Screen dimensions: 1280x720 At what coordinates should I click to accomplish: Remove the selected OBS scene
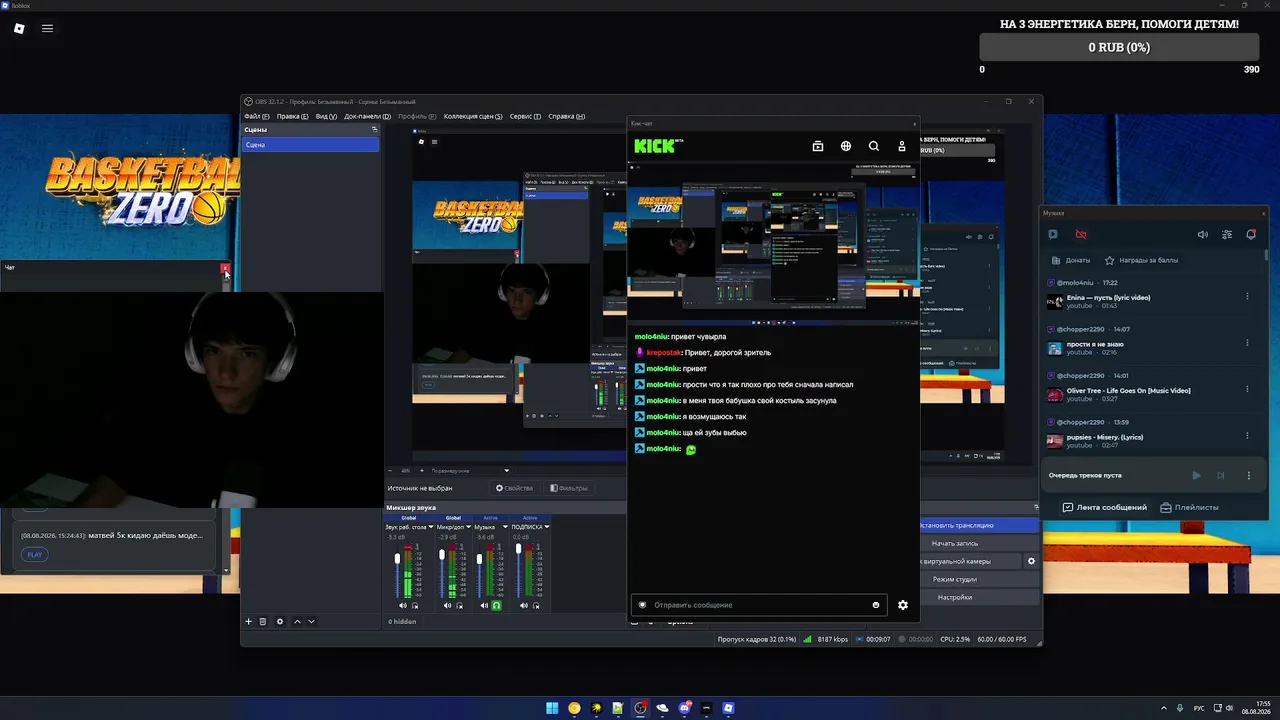263,622
